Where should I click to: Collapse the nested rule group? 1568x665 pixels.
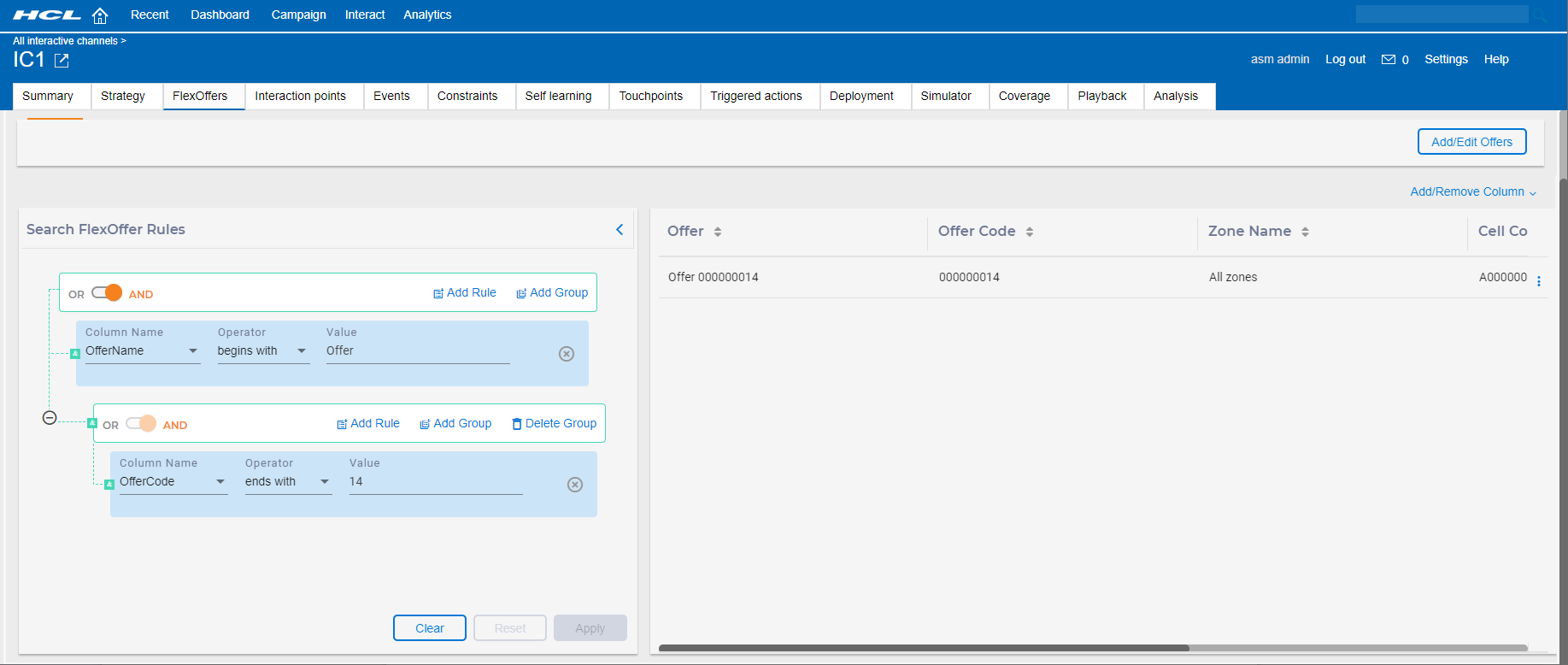50,418
